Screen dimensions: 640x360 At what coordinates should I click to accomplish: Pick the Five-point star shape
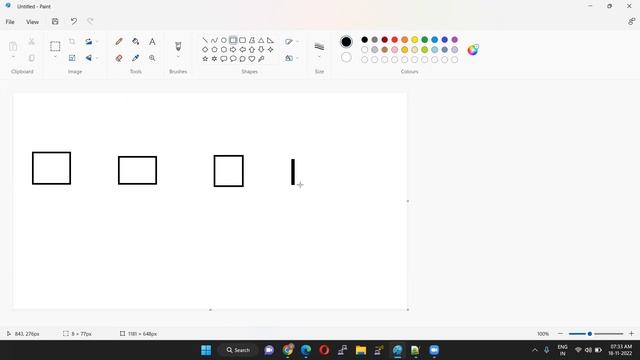(205, 59)
